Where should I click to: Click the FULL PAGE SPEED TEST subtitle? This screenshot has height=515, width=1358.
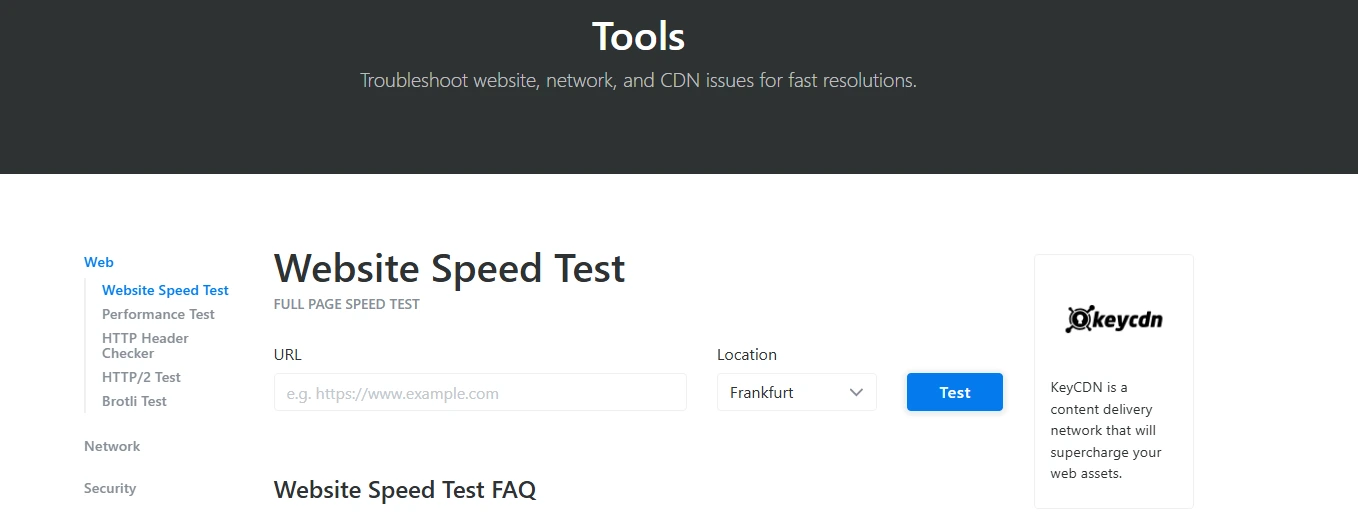click(x=346, y=304)
